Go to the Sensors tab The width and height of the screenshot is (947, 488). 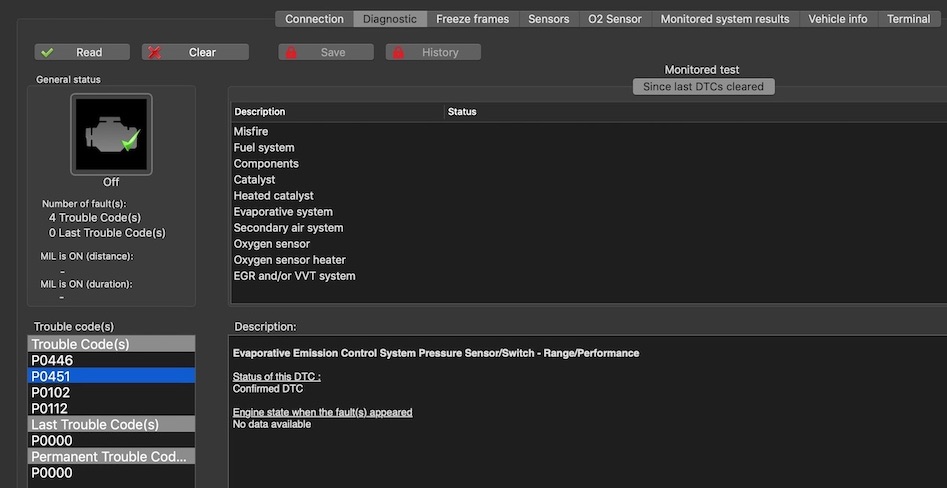pos(548,19)
